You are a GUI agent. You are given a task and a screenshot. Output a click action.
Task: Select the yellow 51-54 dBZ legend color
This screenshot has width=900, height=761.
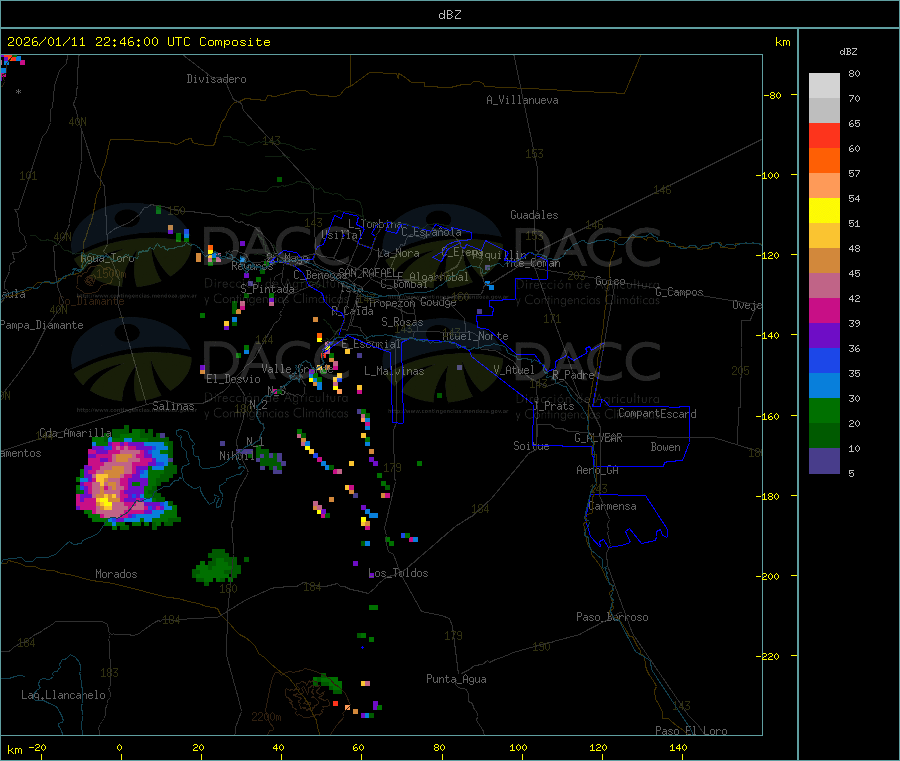[824, 211]
